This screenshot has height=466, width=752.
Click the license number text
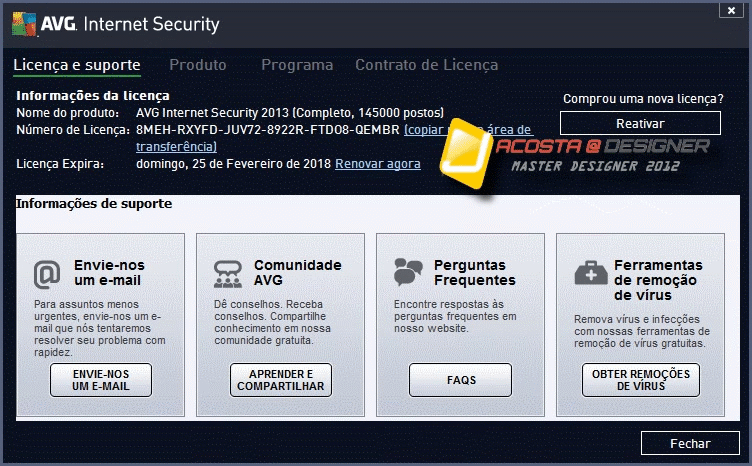267,130
